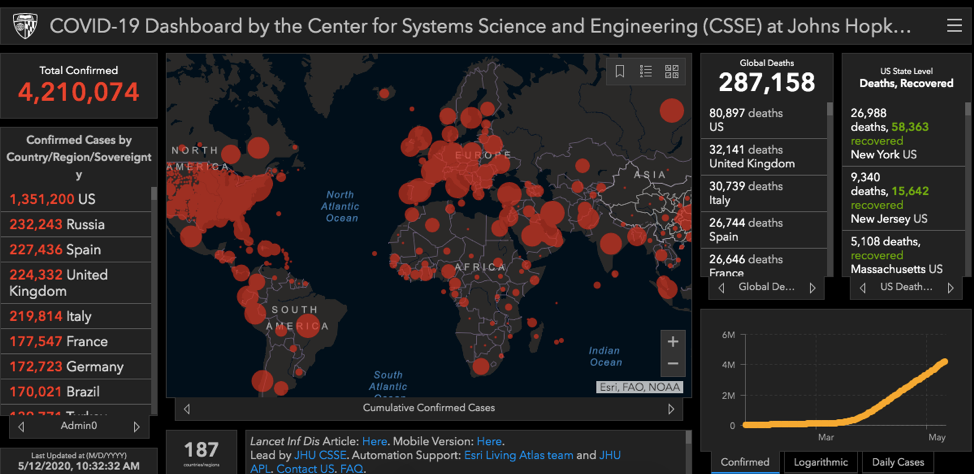Go to next panel after Admin0

click(137, 427)
